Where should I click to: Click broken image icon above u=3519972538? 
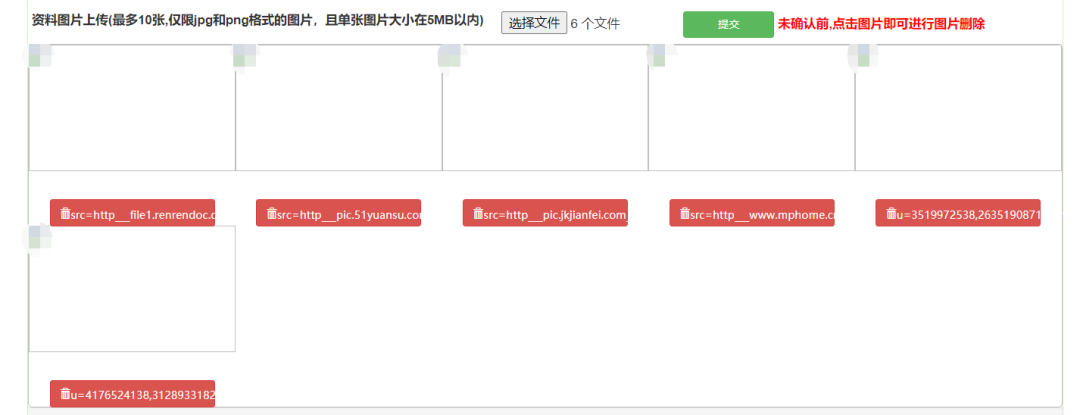(863, 56)
